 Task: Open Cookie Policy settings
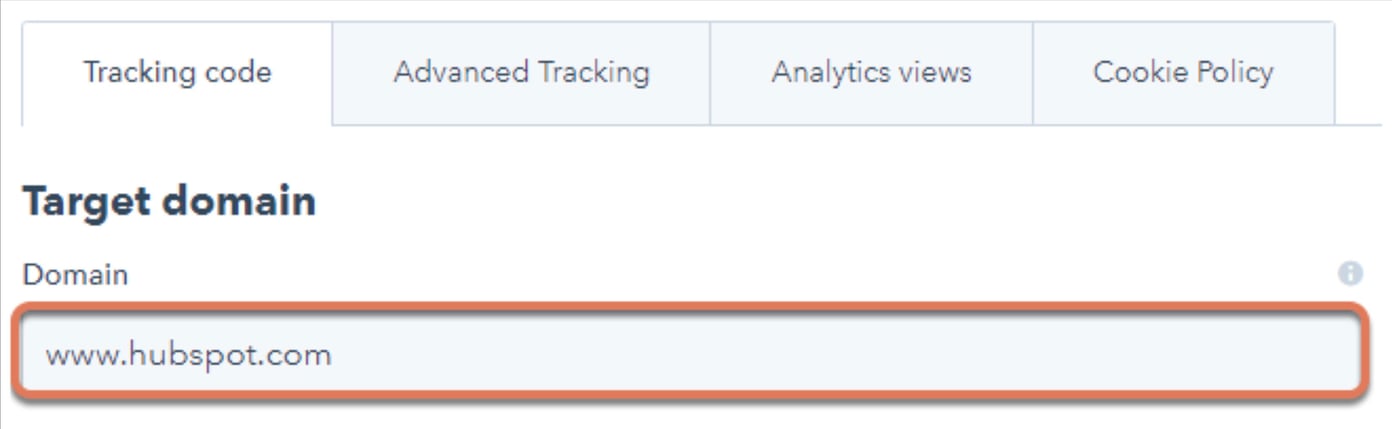1183,73
